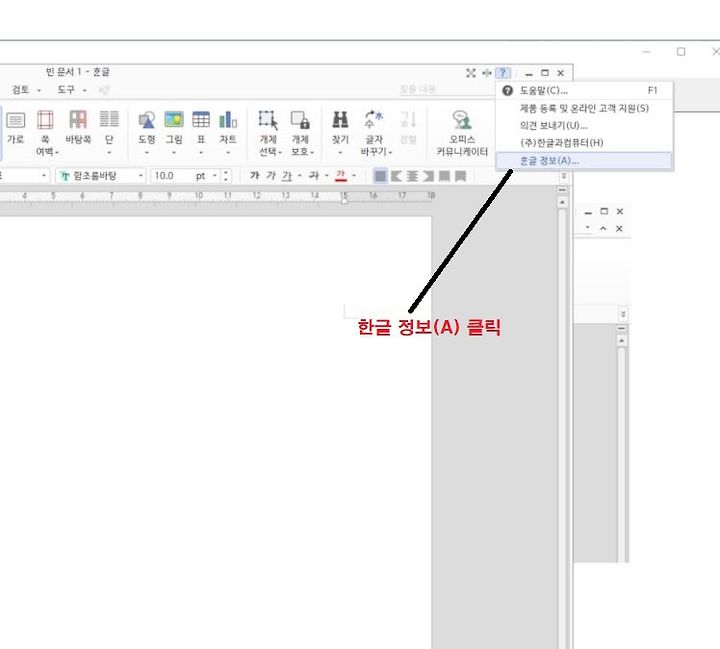The height and width of the screenshot is (649, 720).
Task: Launch 오피스 커뮤니케이터 icon
Action: coord(462,120)
